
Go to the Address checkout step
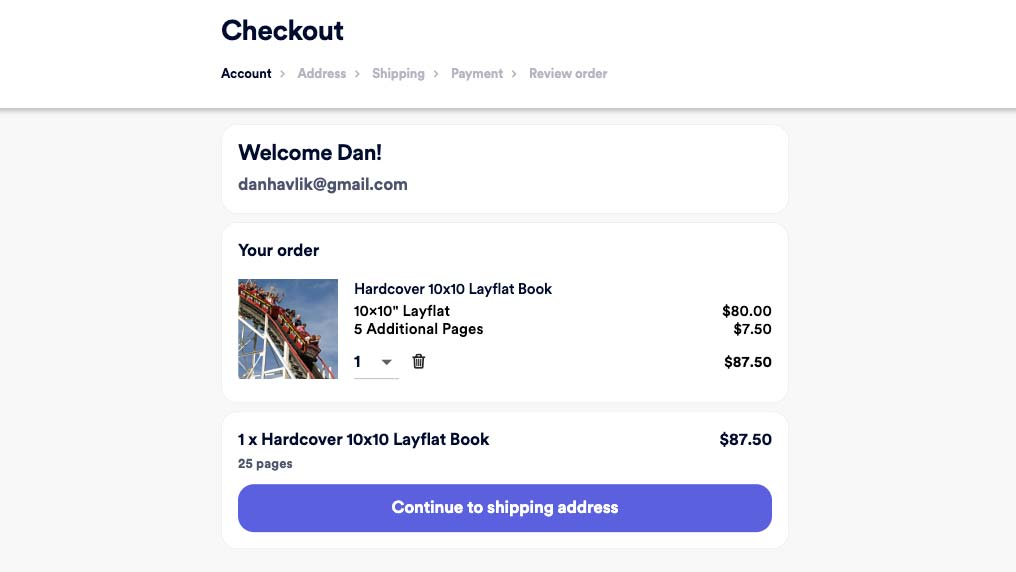click(321, 74)
